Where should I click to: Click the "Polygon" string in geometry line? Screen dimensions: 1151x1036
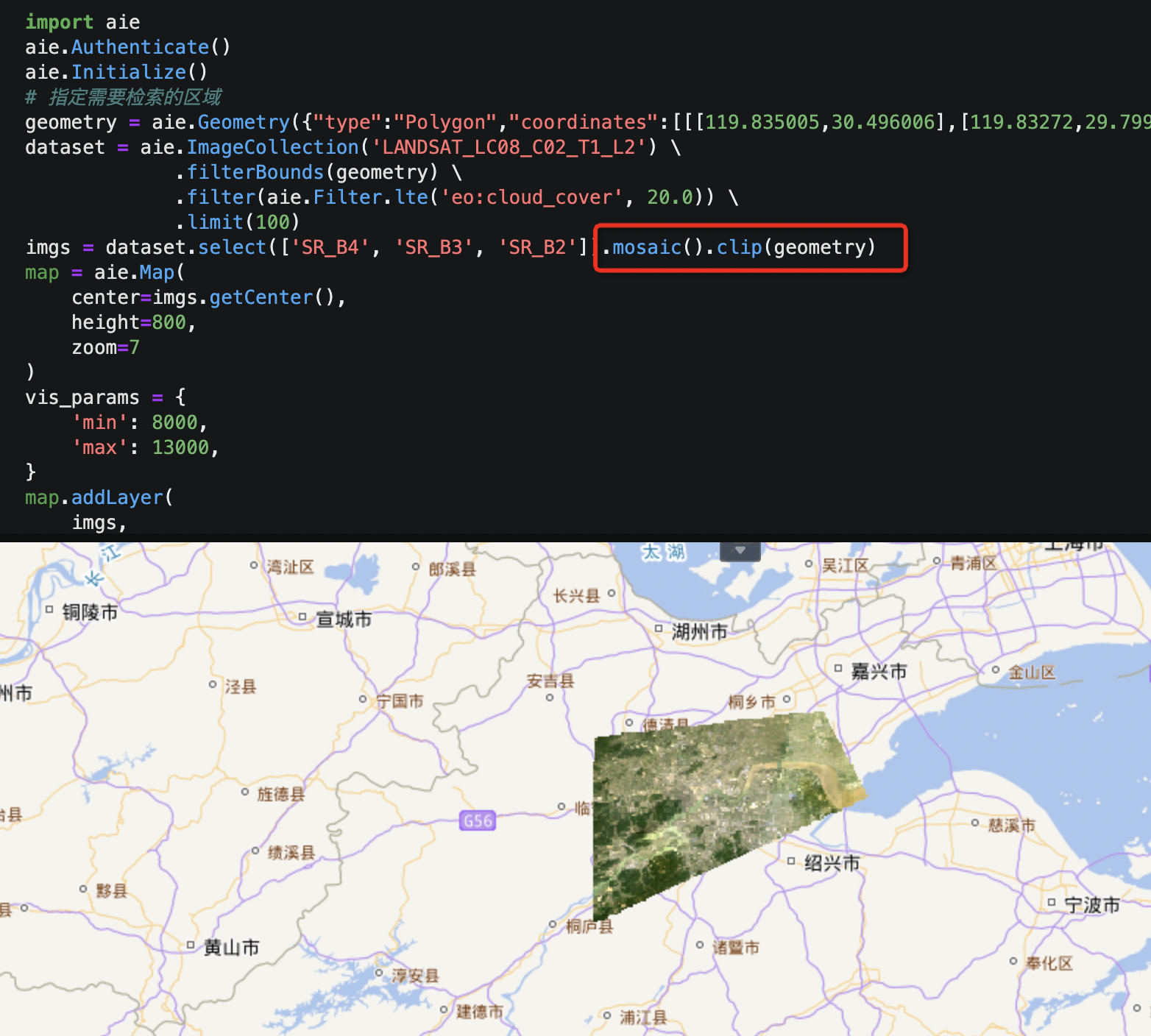click(x=445, y=122)
